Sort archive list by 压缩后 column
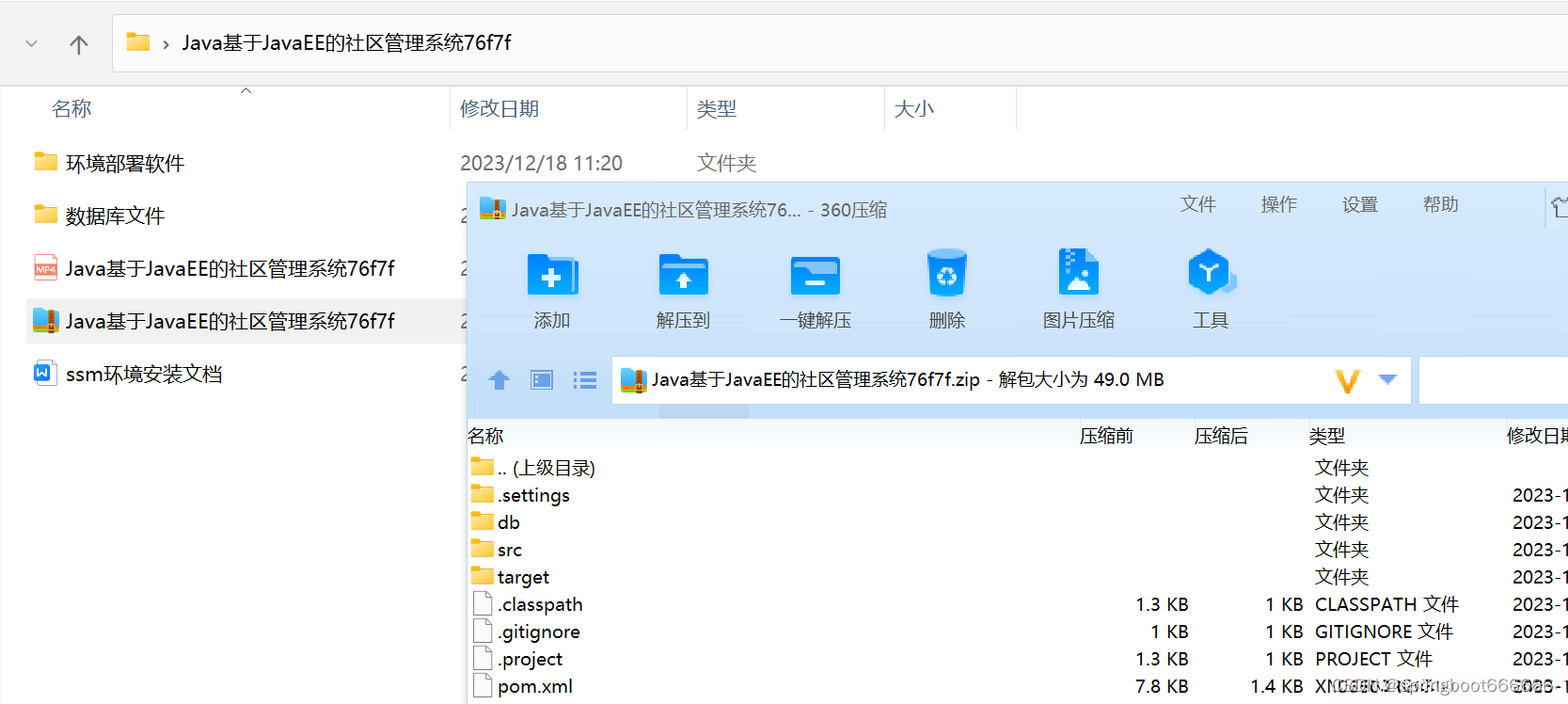The height and width of the screenshot is (704, 1568). click(1221, 436)
